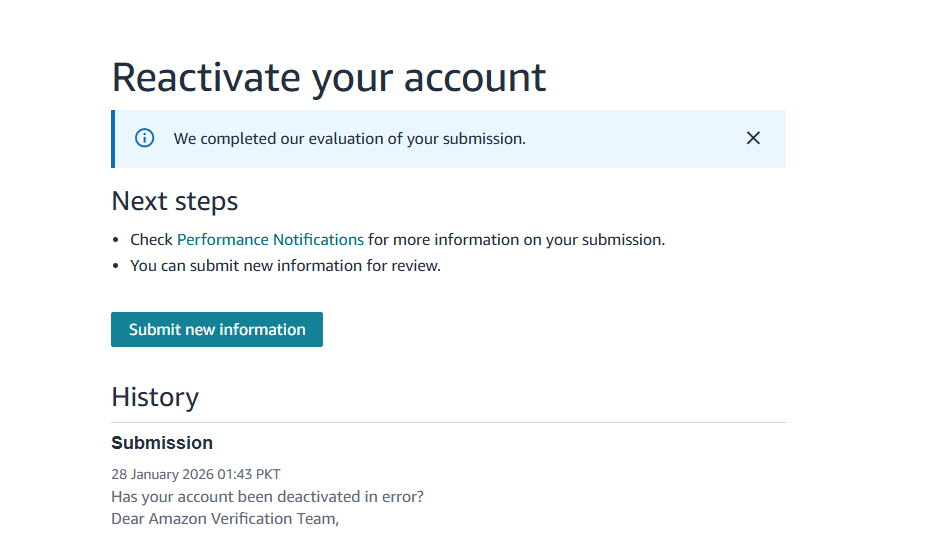
Task: Click the Next steps heading
Action: click(x=175, y=201)
